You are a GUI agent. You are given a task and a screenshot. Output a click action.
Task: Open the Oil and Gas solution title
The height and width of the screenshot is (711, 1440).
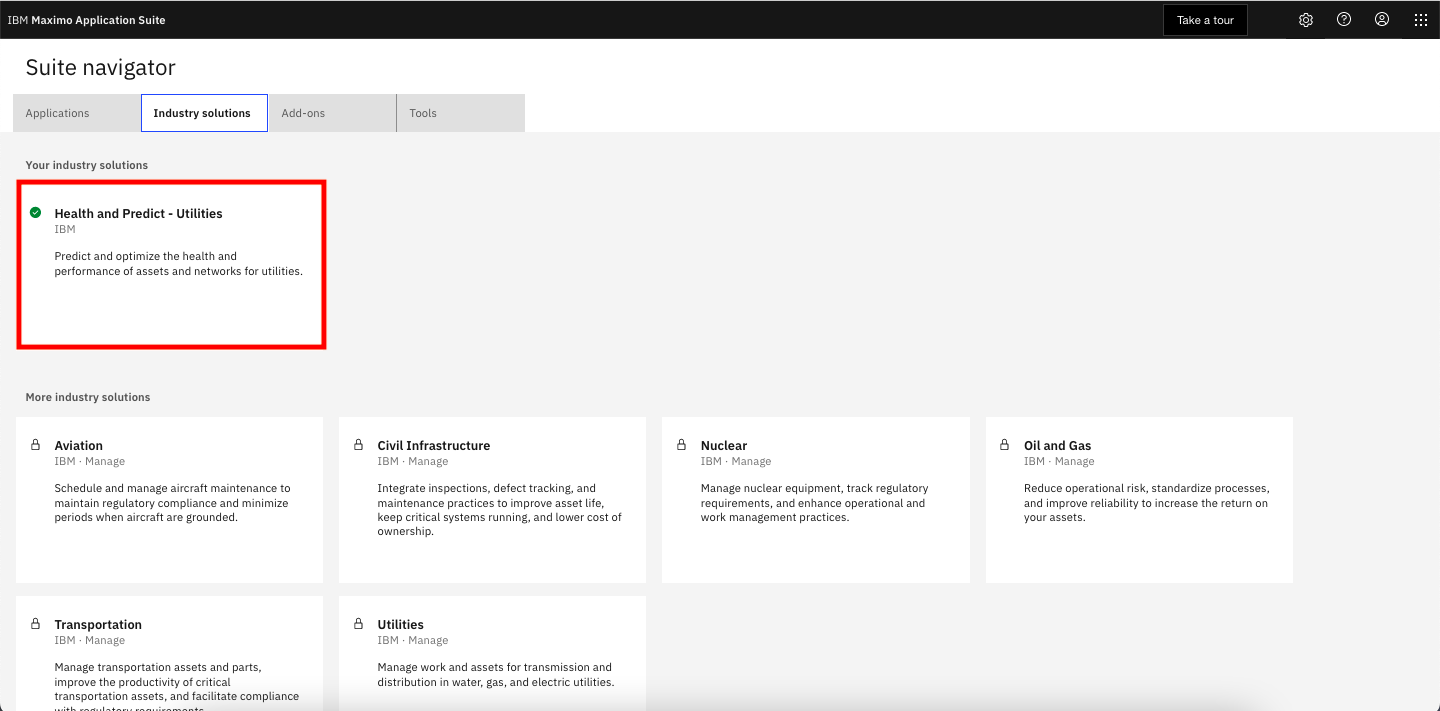coord(1057,446)
